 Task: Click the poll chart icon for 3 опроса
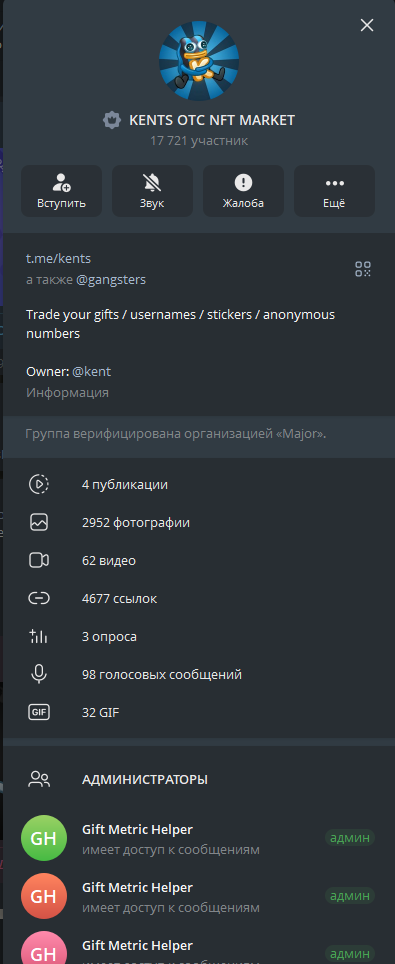39,636
